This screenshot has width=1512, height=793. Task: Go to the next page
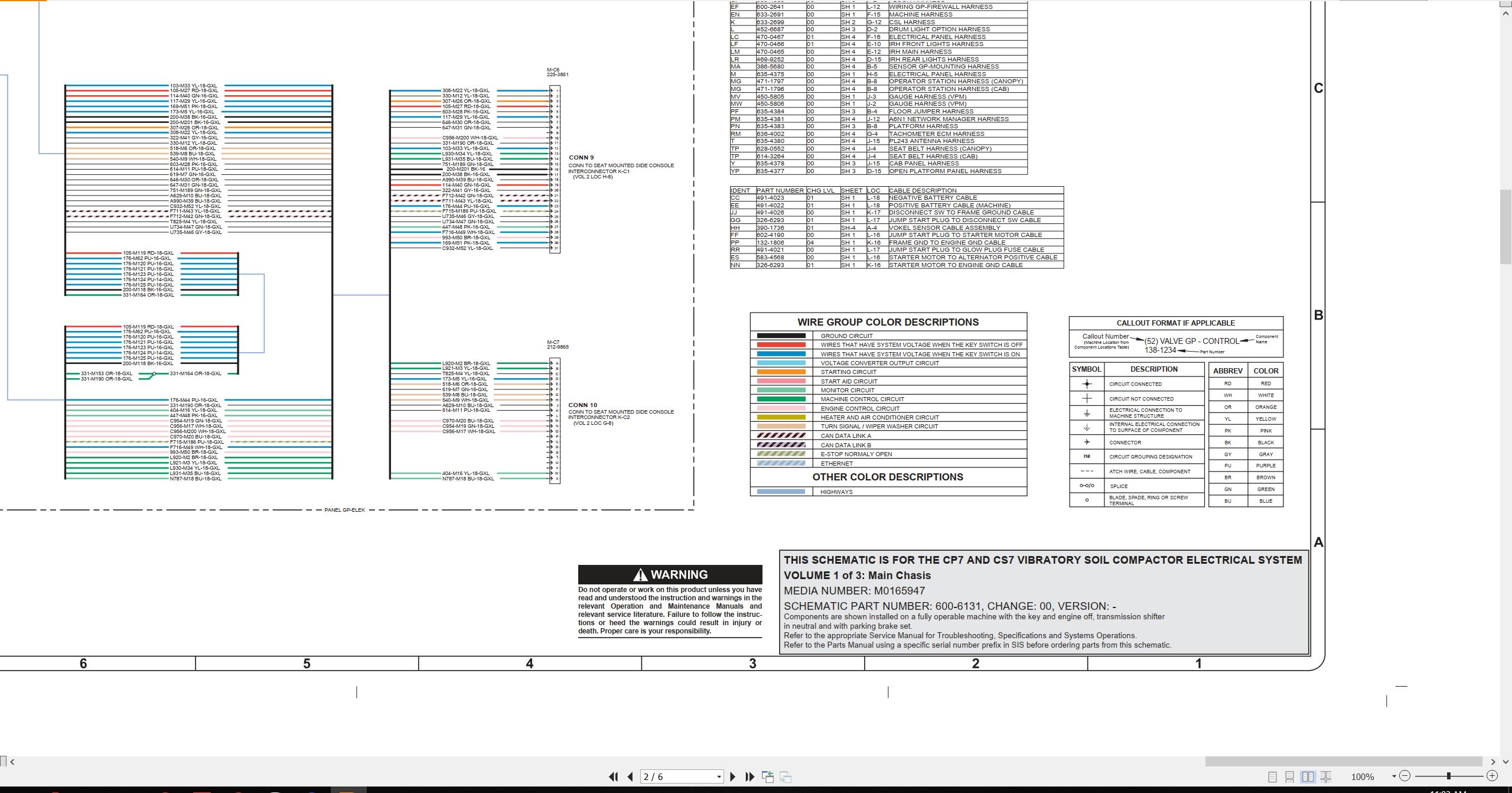tap(733, 777)
